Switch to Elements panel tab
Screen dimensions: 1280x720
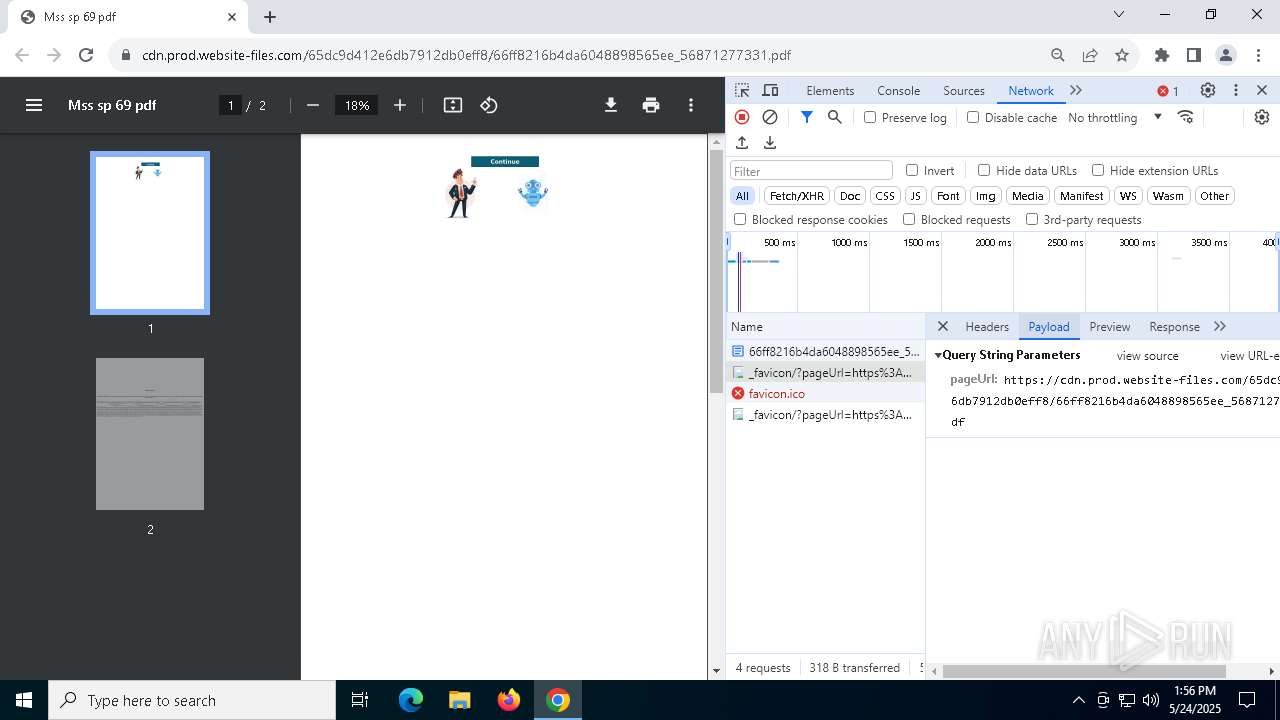point(830,90)
